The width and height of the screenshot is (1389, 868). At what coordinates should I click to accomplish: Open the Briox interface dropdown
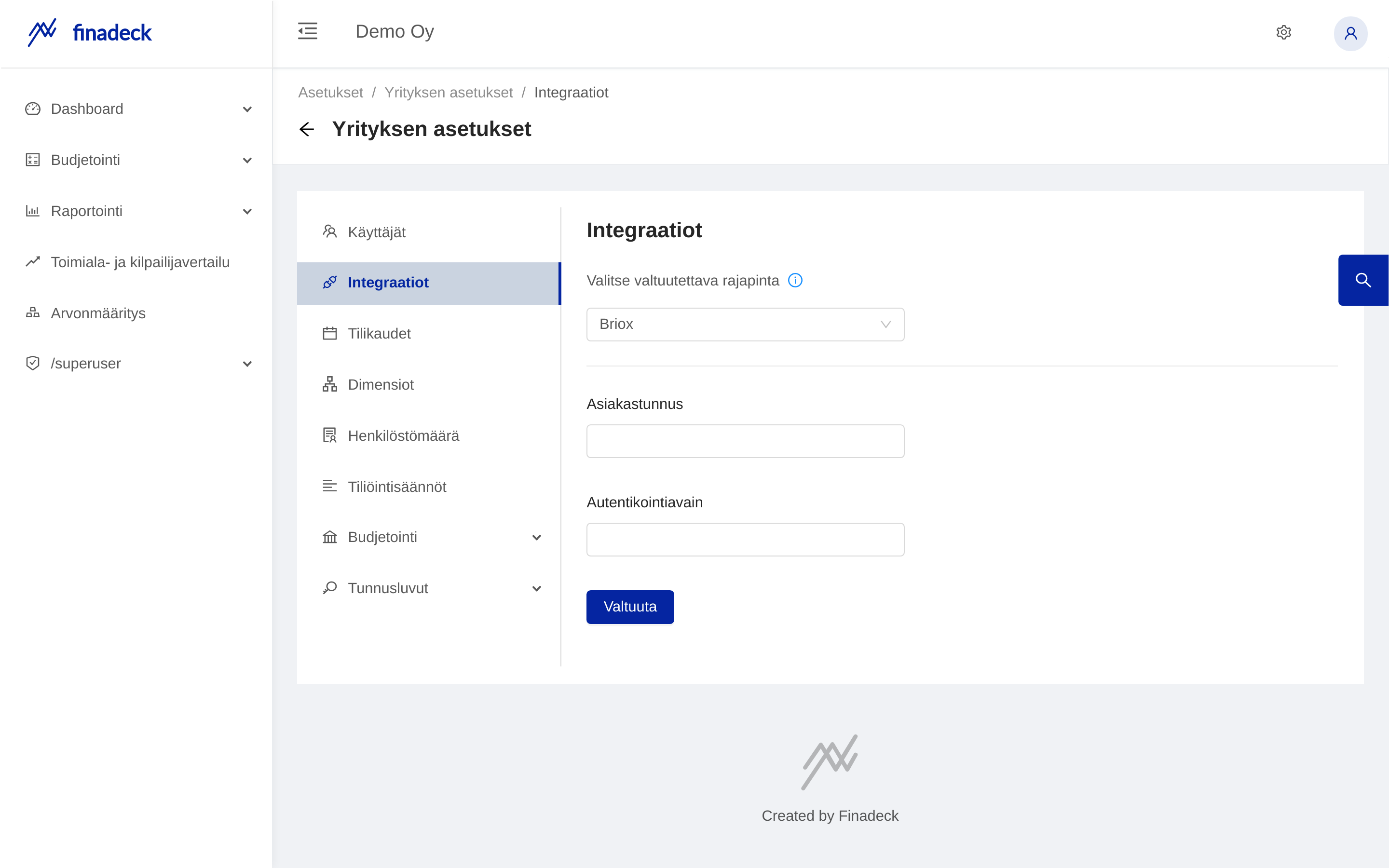coord(745,325)
